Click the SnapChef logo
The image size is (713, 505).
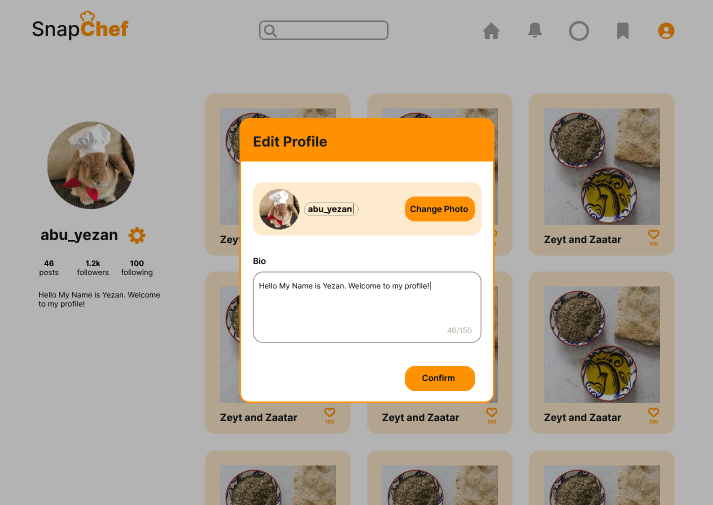(80, 25)
